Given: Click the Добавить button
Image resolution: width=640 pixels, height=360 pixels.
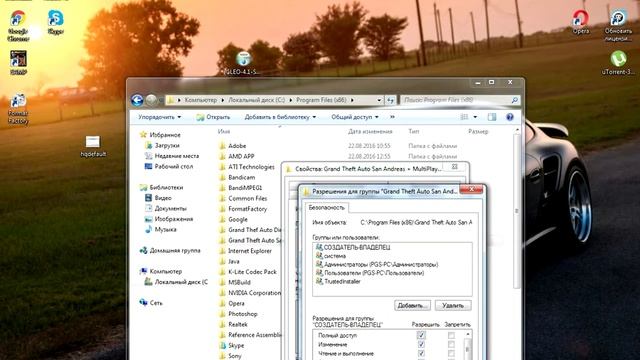Looking at the screenshot, I should tap(412, 305).
